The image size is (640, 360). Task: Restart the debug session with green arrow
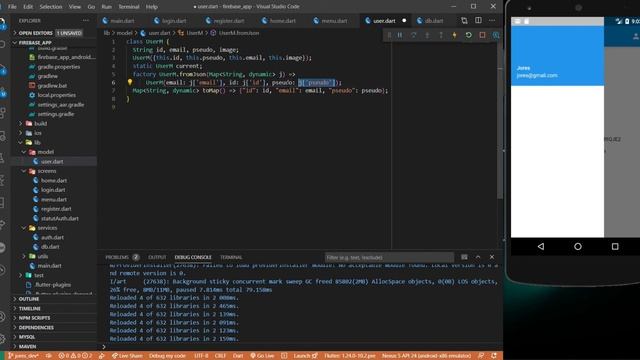tap(469, 35)
